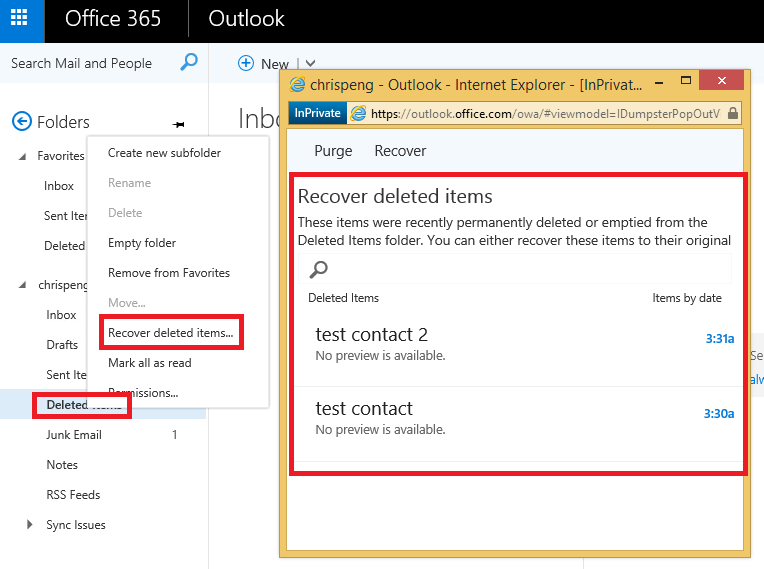Click Recover in the popup window
This screenshot has width=764, height=569.
[x=400, y=151]
